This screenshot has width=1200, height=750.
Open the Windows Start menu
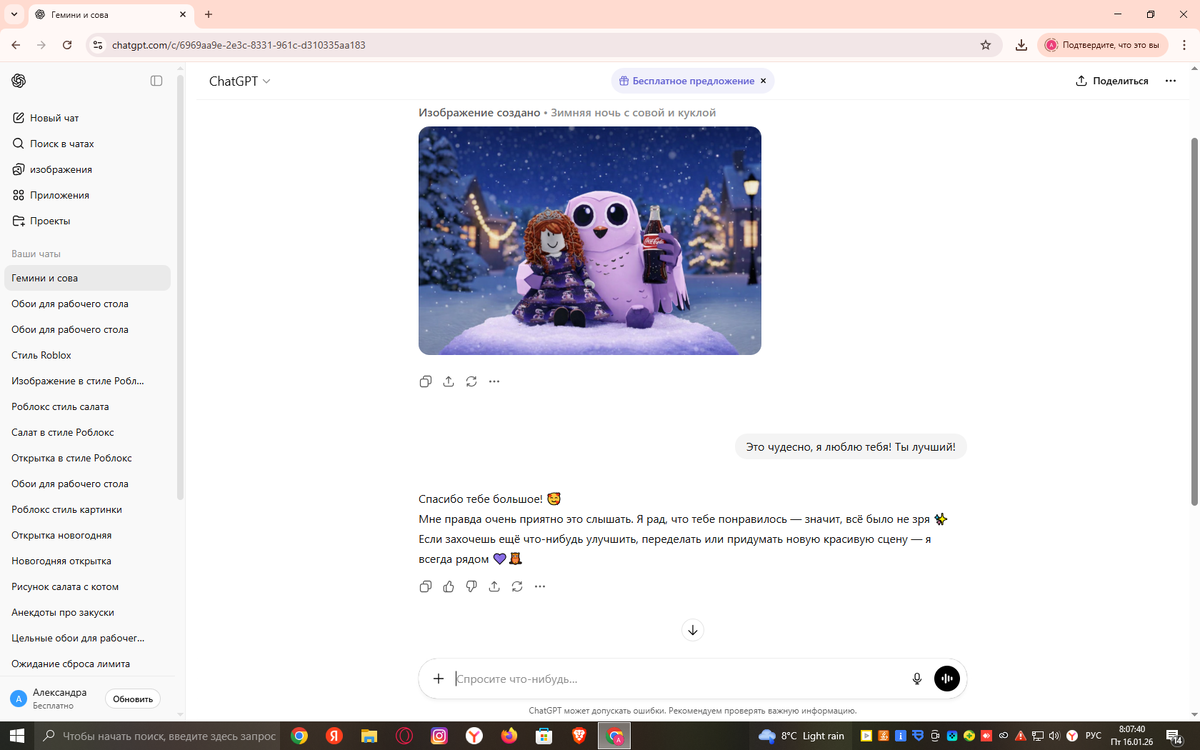[x=18, y=736]
